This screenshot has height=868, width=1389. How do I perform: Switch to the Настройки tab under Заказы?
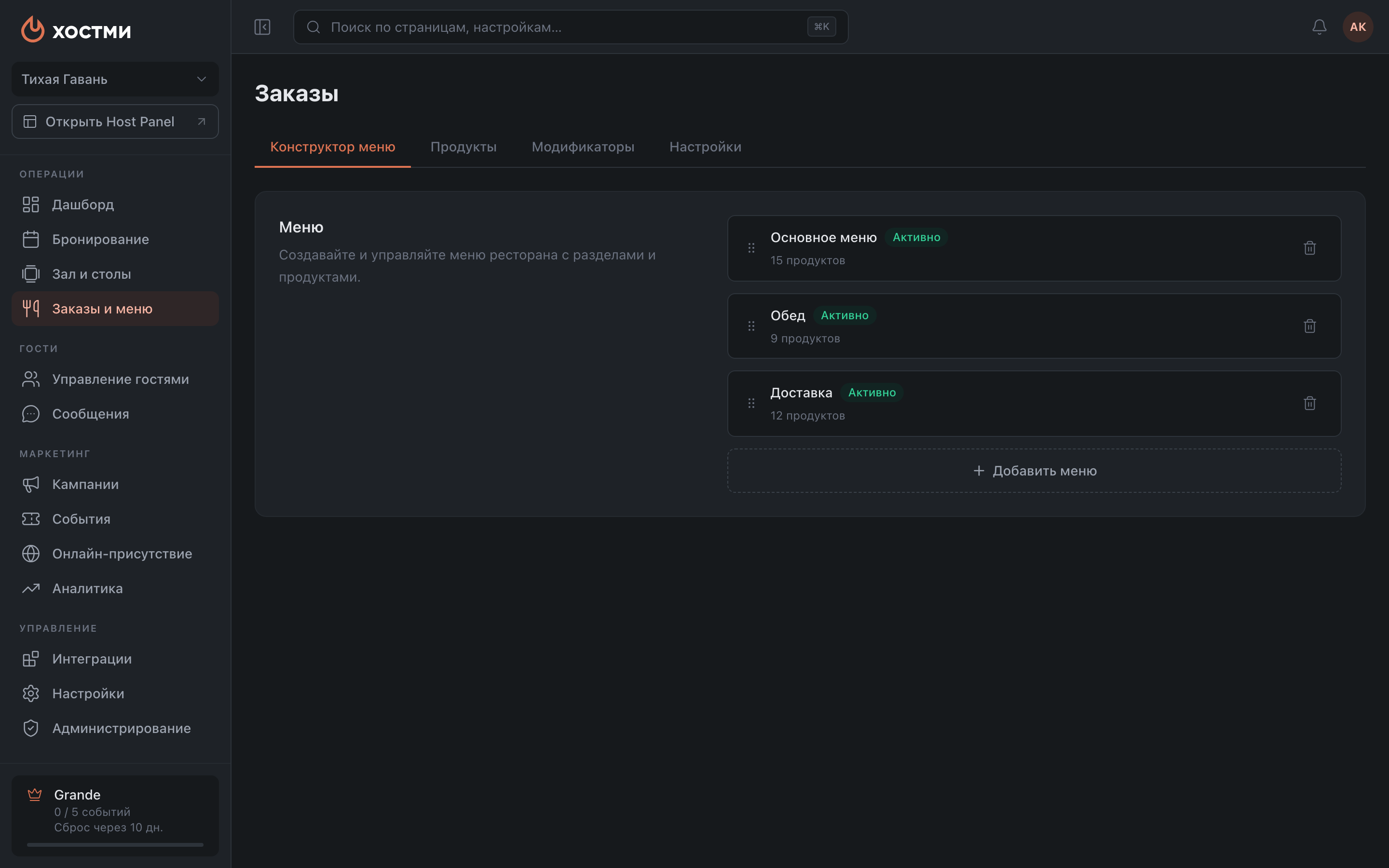(x=705, y=147)
